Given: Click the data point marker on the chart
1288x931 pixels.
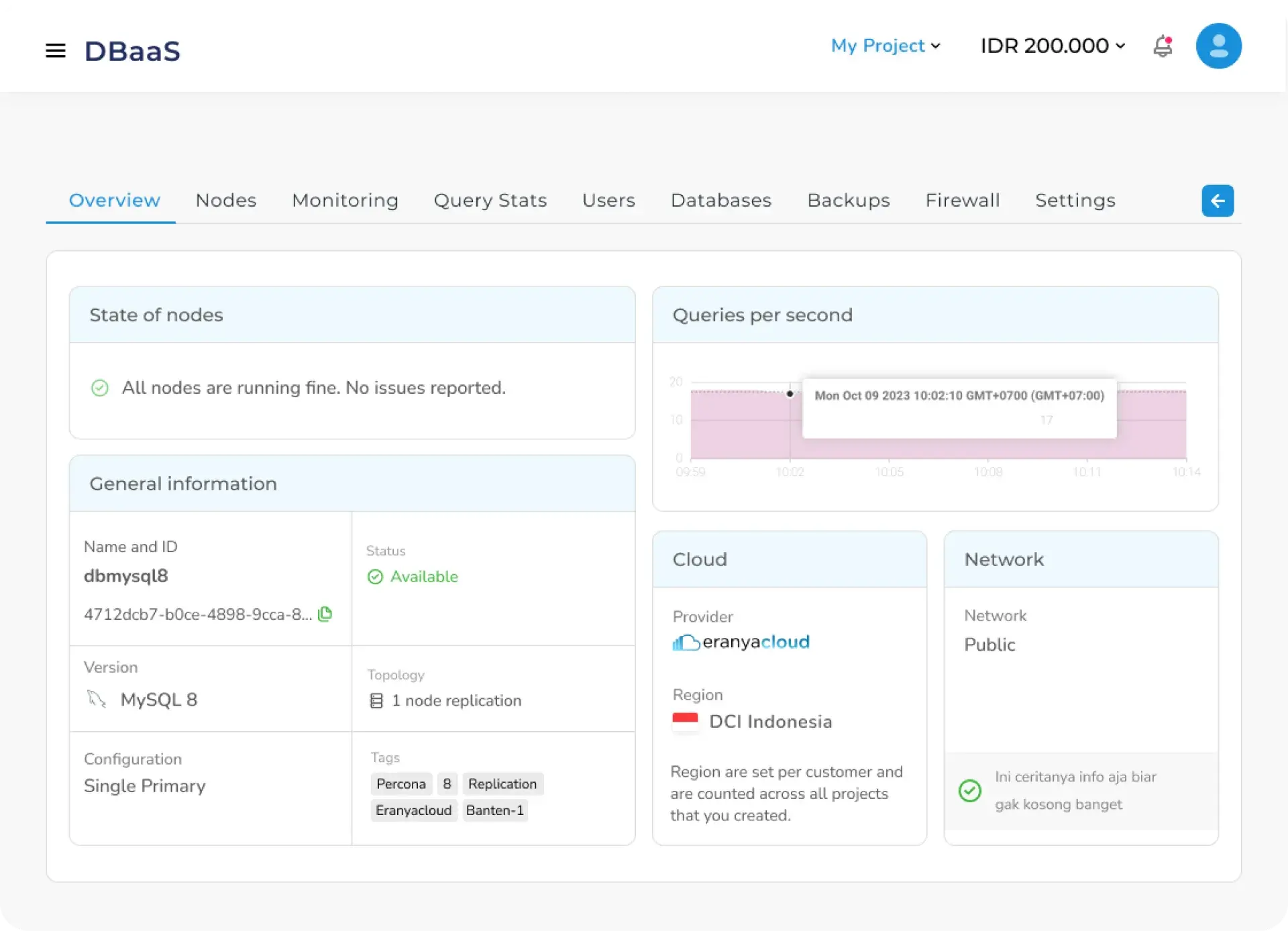Looking at the screenshot, I should 790,394.
